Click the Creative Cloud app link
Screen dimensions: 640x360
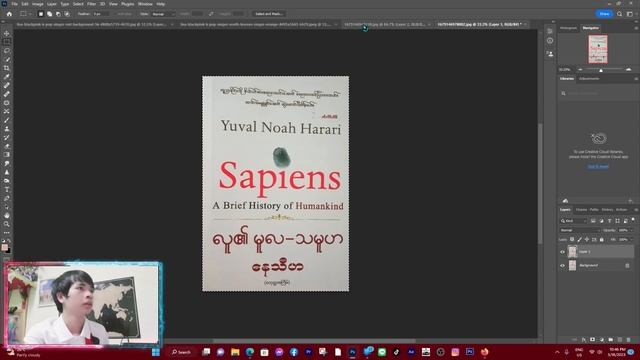[x=598, y=167]
